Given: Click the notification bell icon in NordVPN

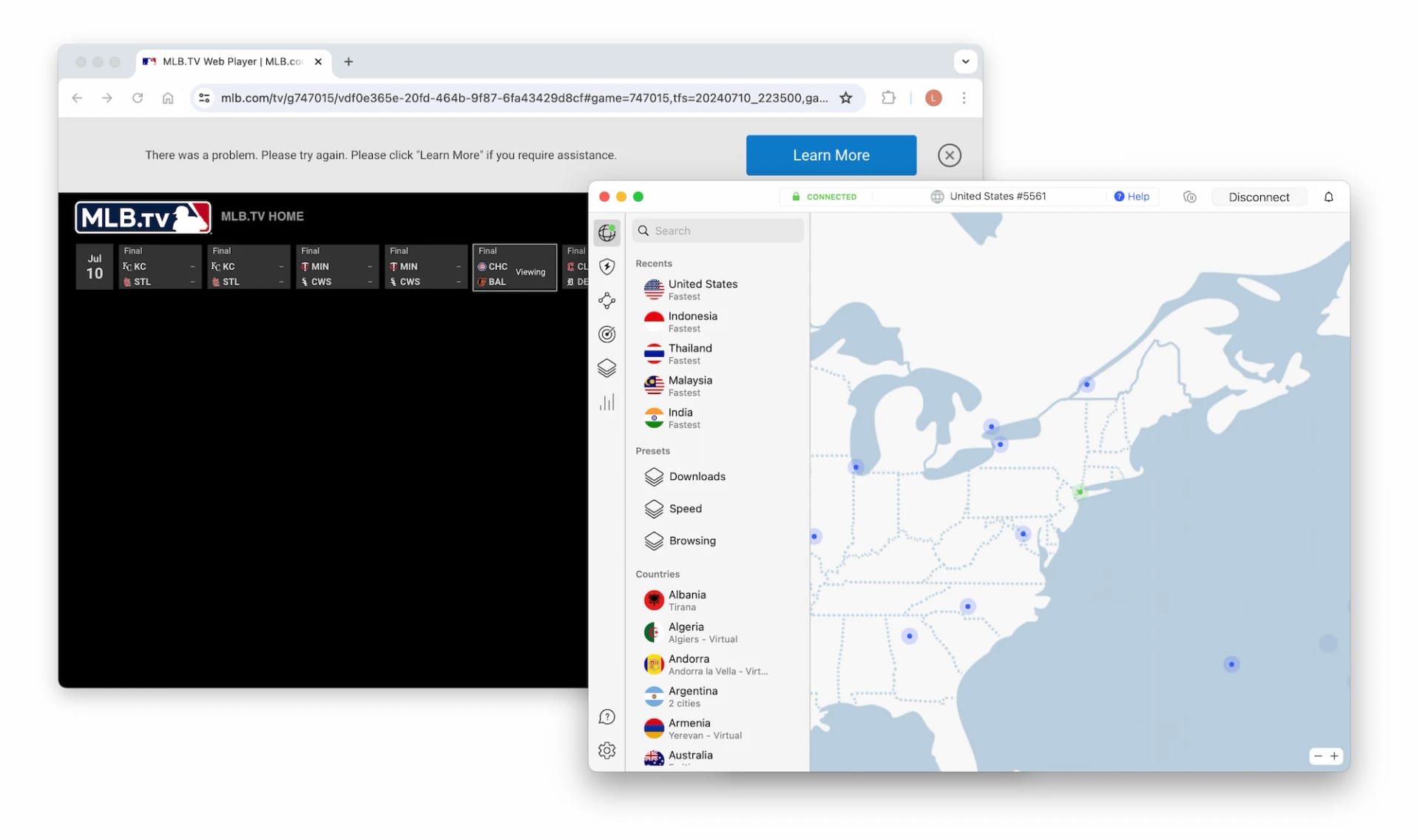Looking at the screenshot, I should (x=1328, y=196).
